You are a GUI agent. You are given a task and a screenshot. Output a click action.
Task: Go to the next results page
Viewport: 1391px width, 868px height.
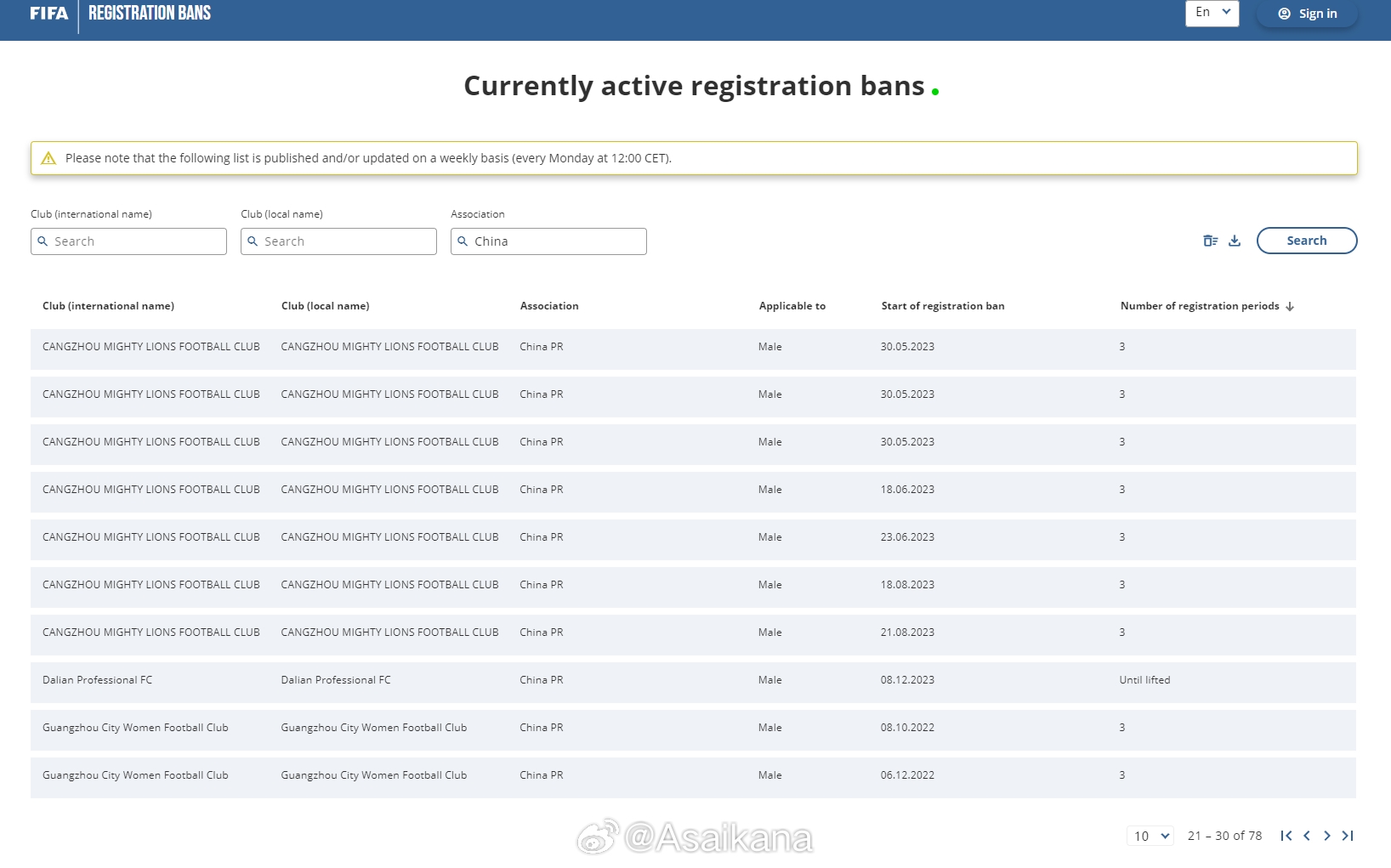click(x=1327, y=836)
